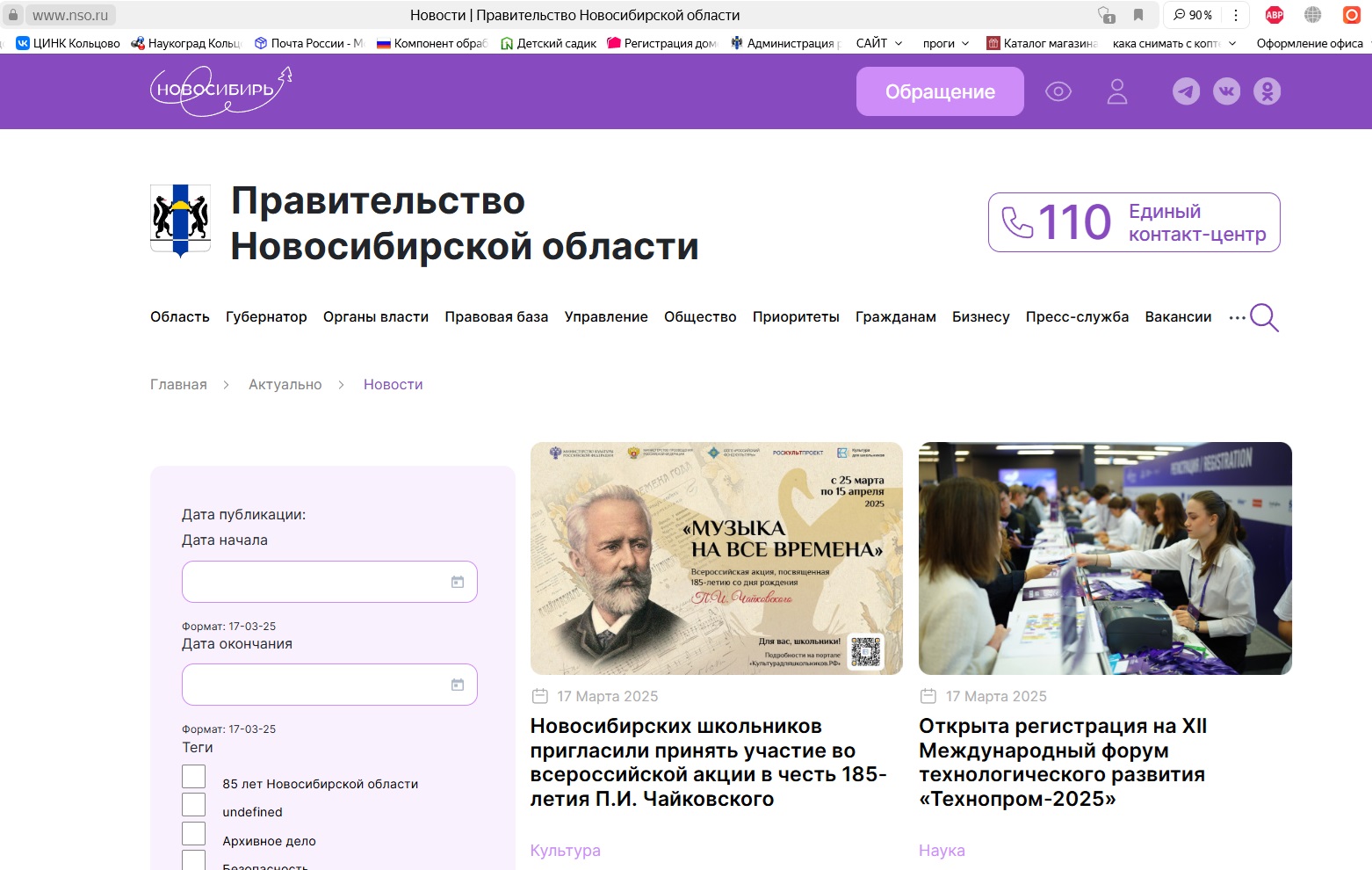Open the Управление menu item
This screenshot has width=1372, height=870.
click(x=606, y=317)
